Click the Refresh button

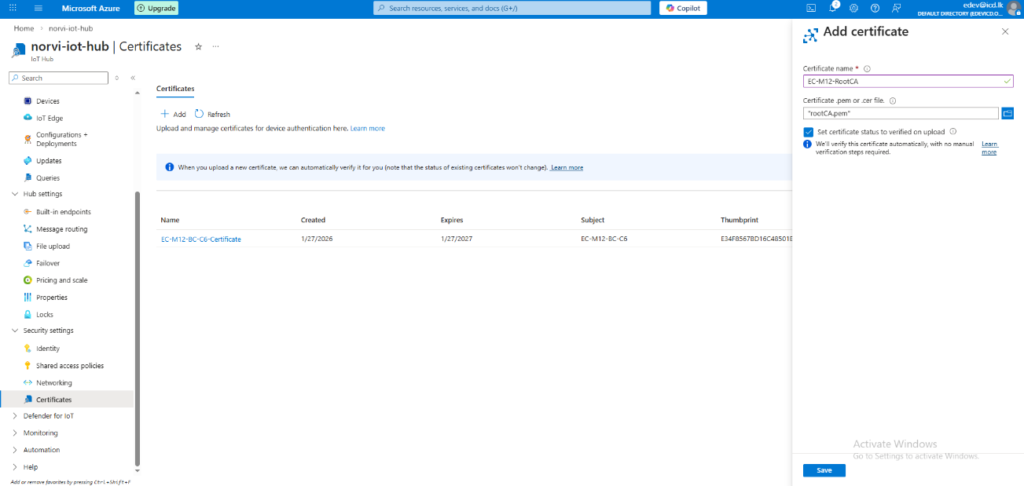click(x=213, y=114)
